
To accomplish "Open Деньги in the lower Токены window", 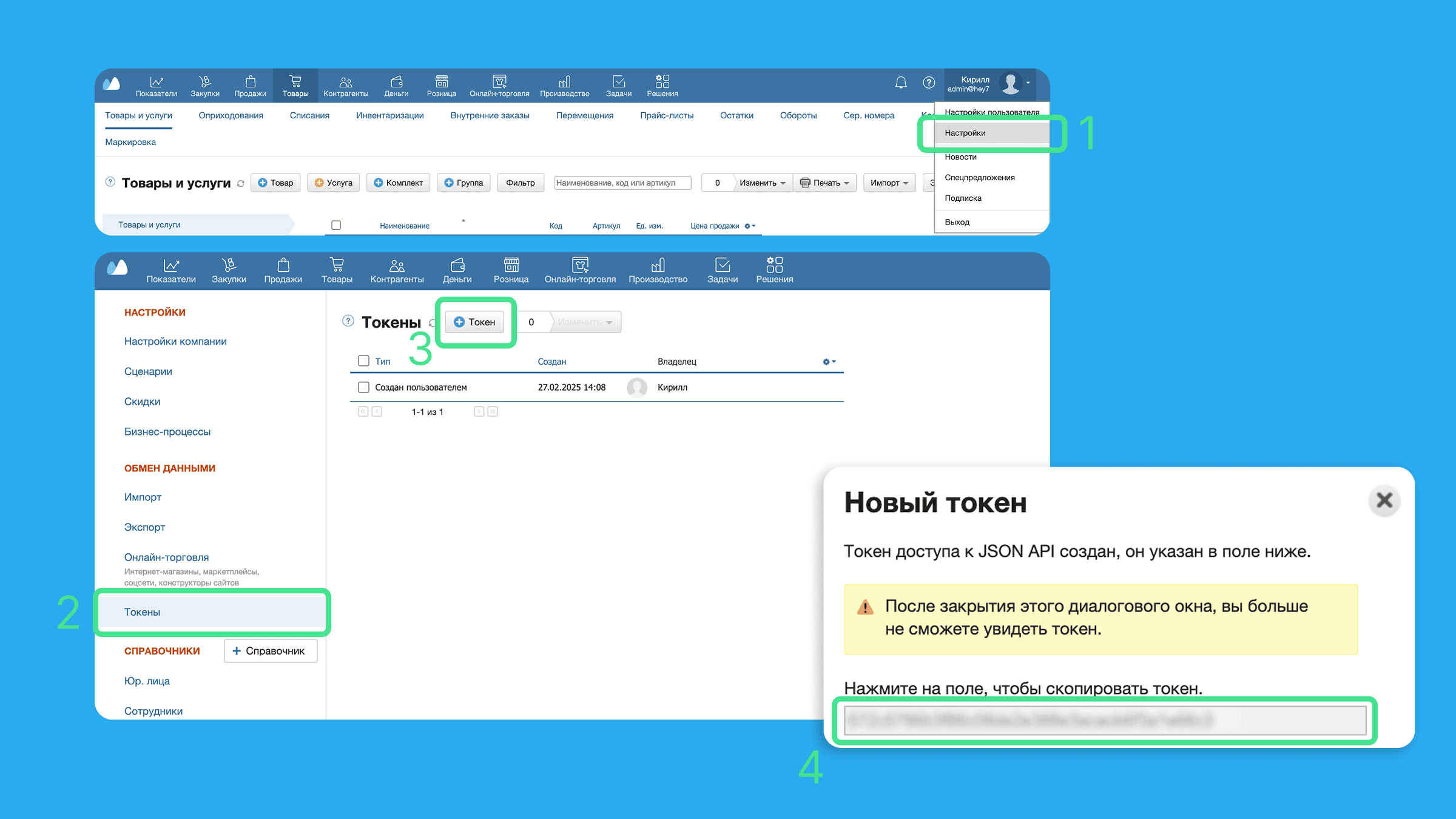I will pos(457,271).
